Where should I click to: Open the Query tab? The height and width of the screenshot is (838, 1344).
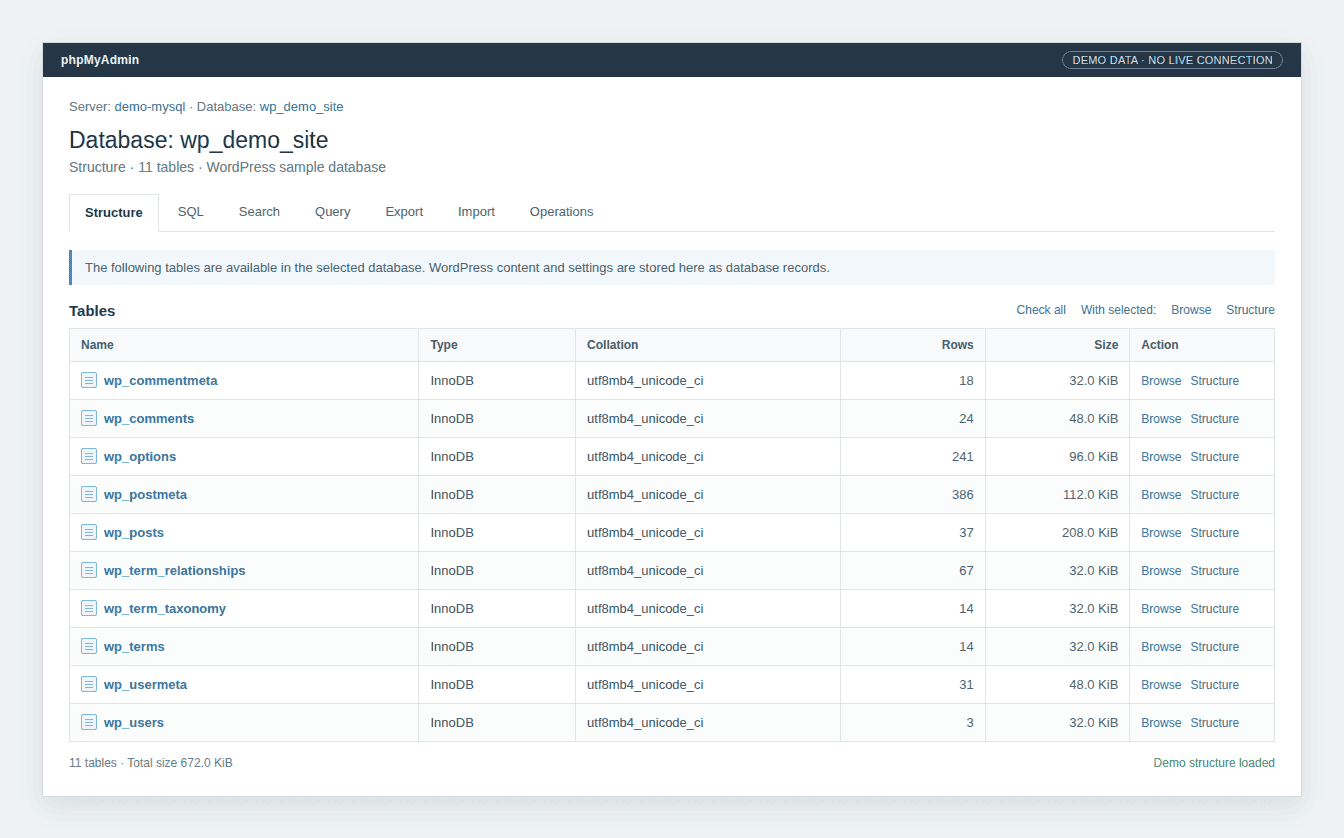point(333,212)
